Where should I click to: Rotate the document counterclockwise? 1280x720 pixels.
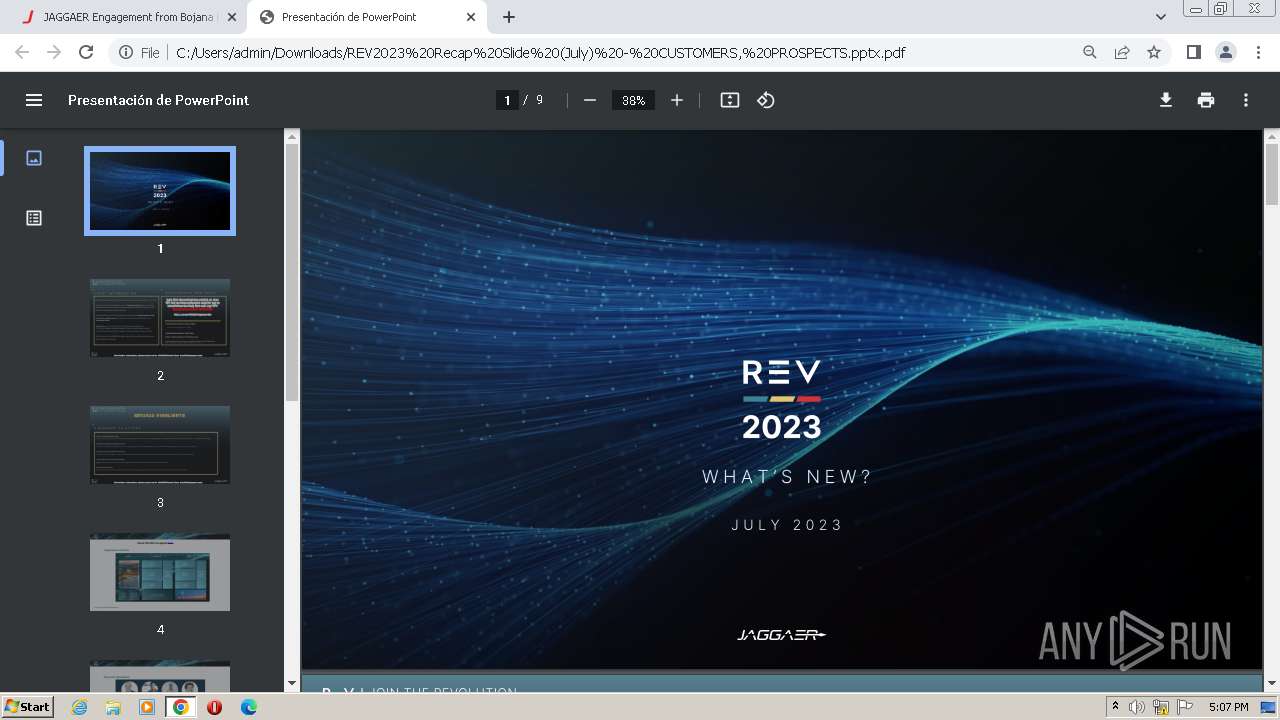(x=766, y=100)
